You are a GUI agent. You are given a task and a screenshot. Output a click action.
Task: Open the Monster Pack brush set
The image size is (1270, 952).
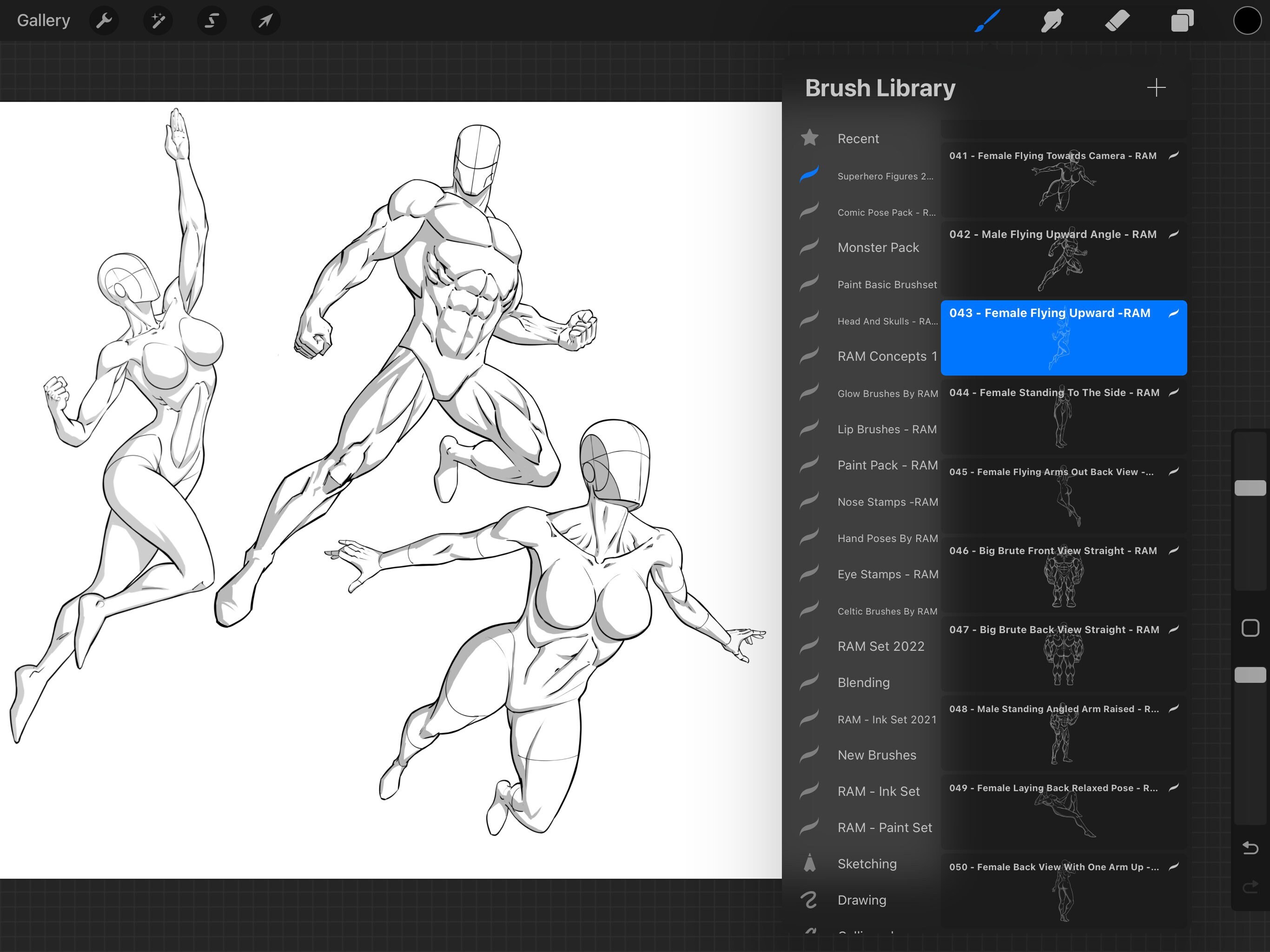click(x=878, y=247)
